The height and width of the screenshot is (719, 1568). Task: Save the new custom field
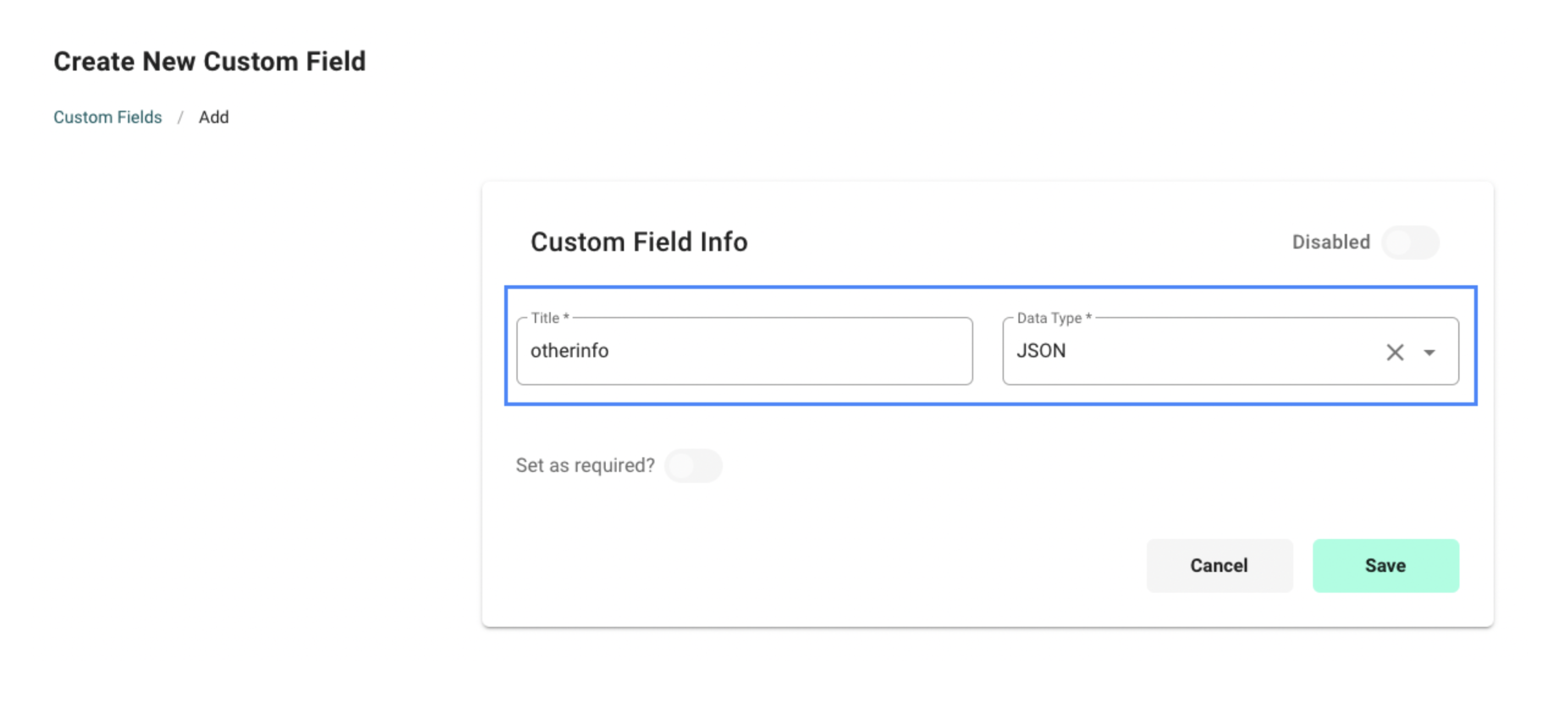pos(1385,565)
